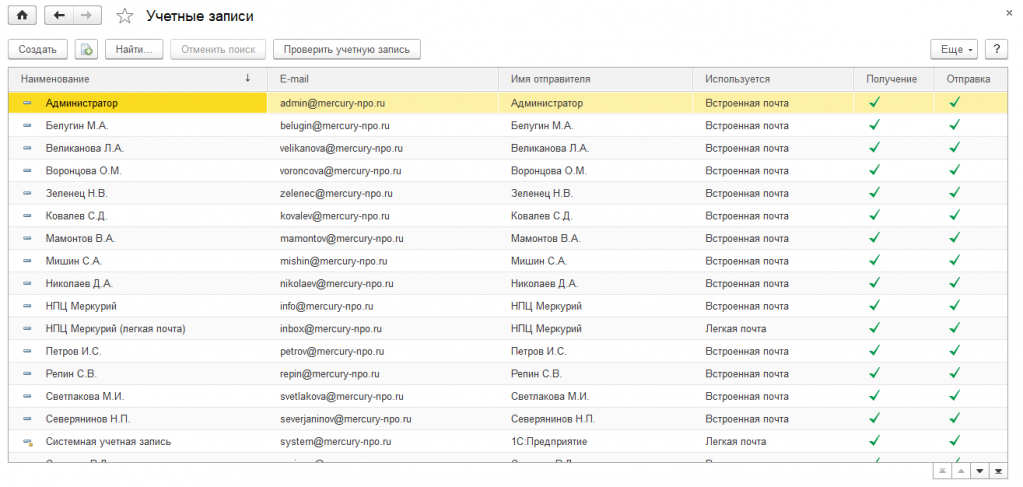This screenshot has width=1023, height=487.
Task: Click the back arrow navigation button
Action: [x=59, y=16]
